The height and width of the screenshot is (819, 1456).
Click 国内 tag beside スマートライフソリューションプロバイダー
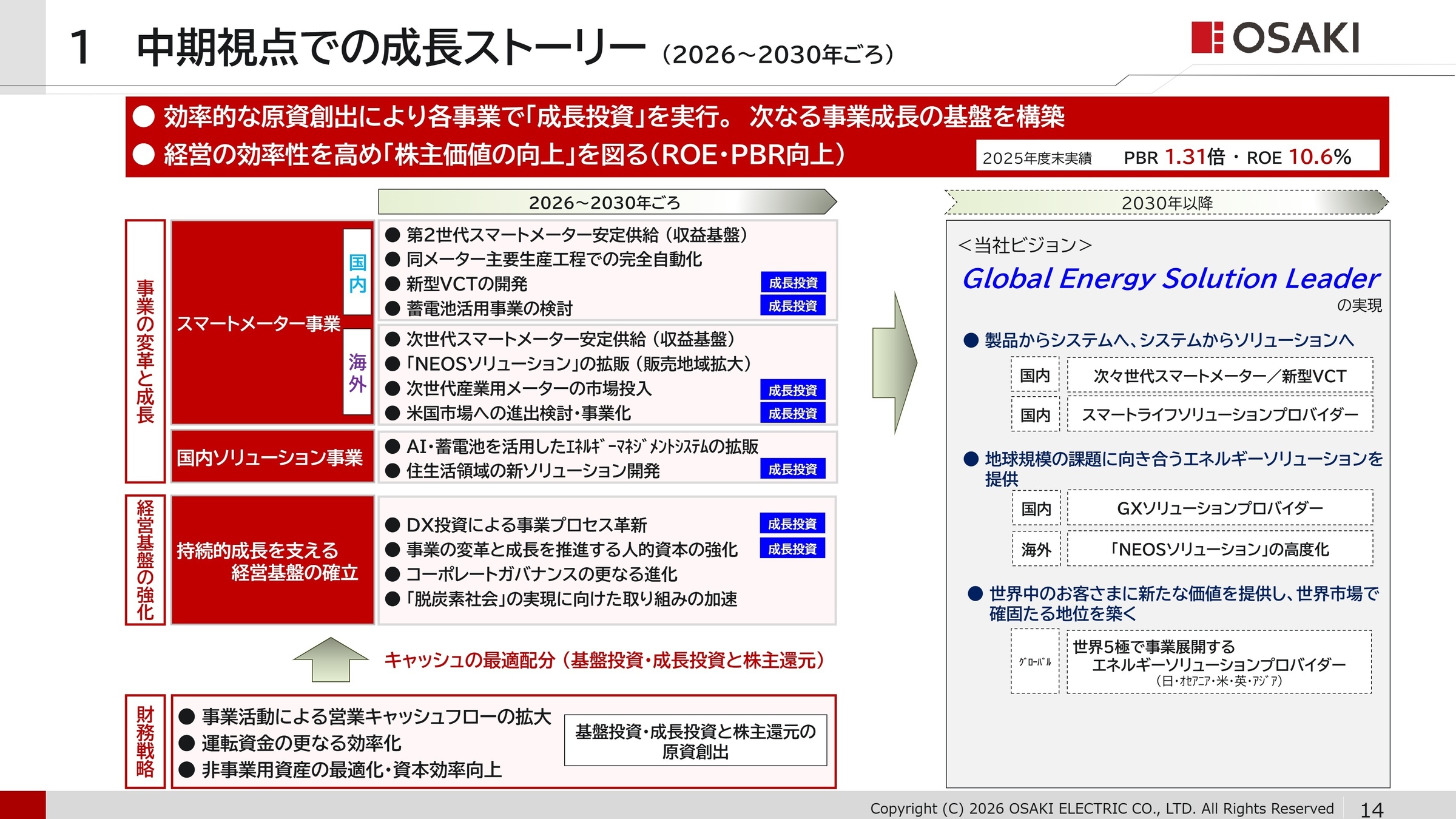click(x=1035, y=415)
